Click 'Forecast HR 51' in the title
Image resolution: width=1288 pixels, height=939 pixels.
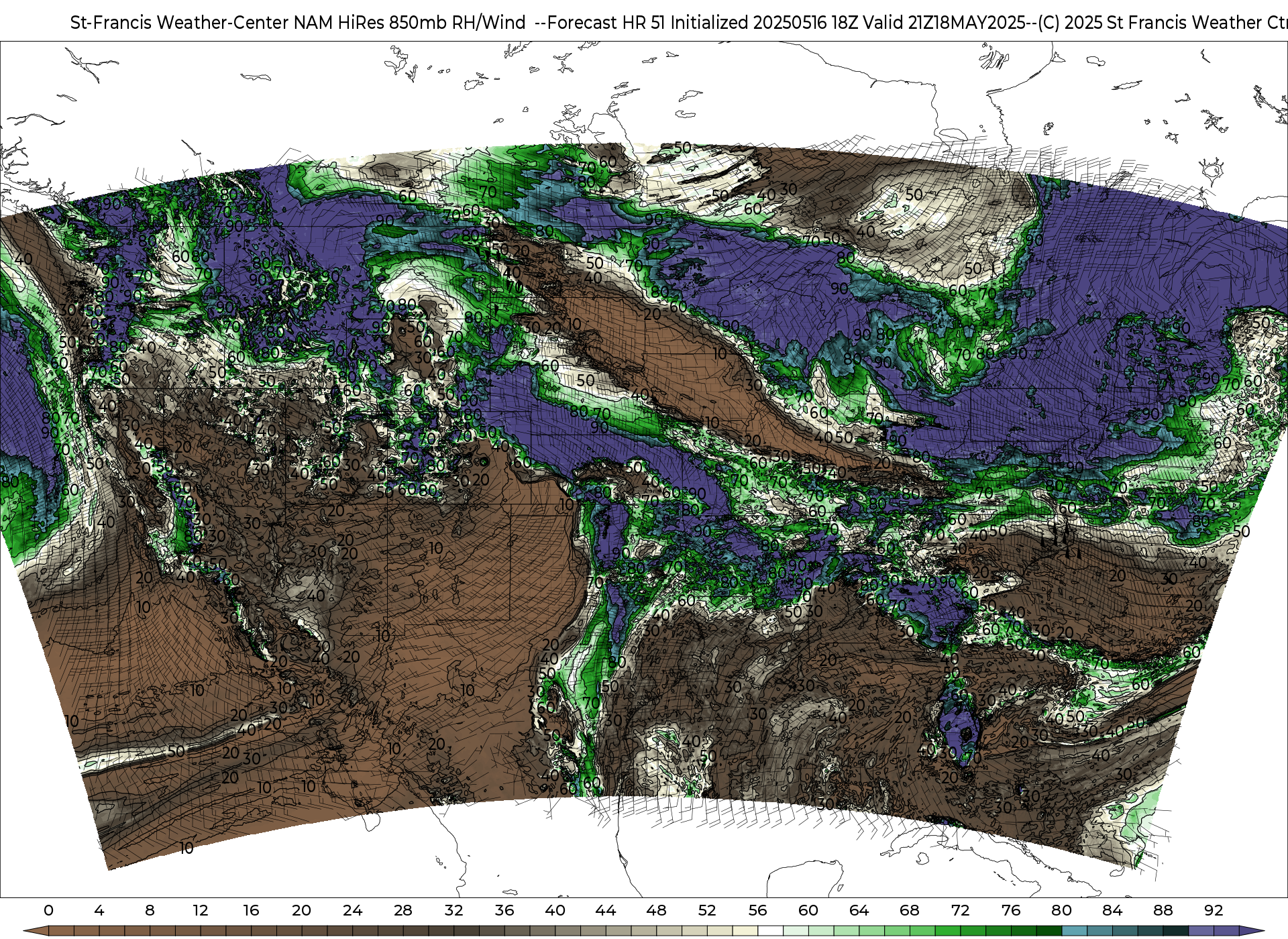coord(607,23)
